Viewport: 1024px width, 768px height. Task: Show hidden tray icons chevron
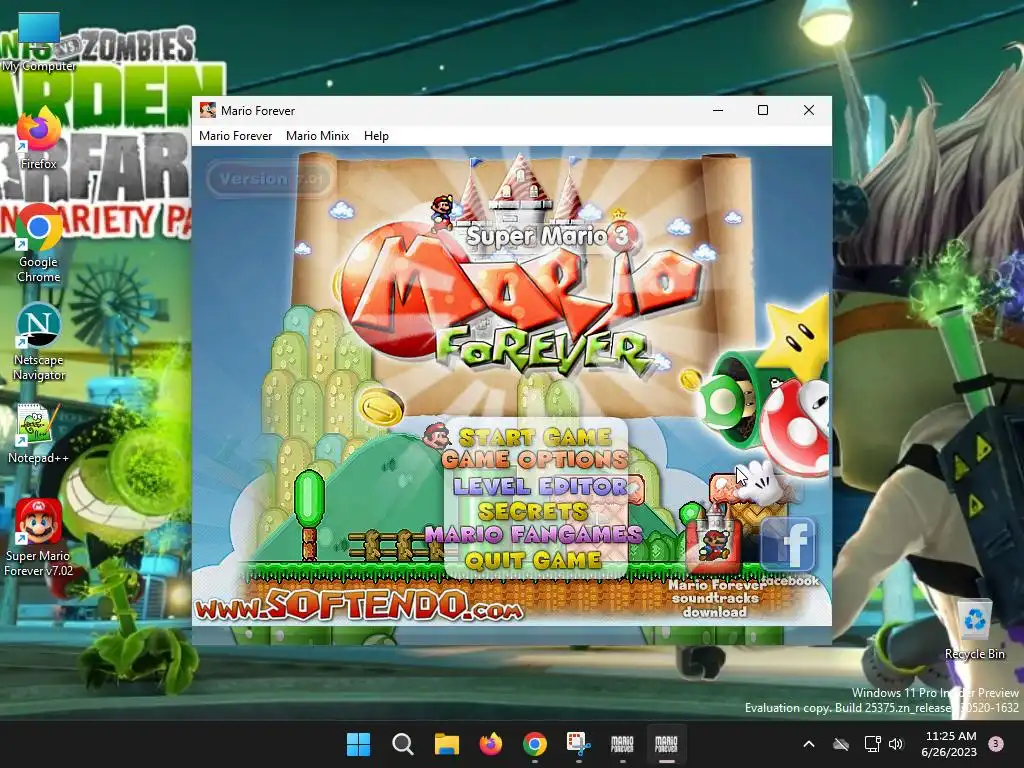point(808,744)
